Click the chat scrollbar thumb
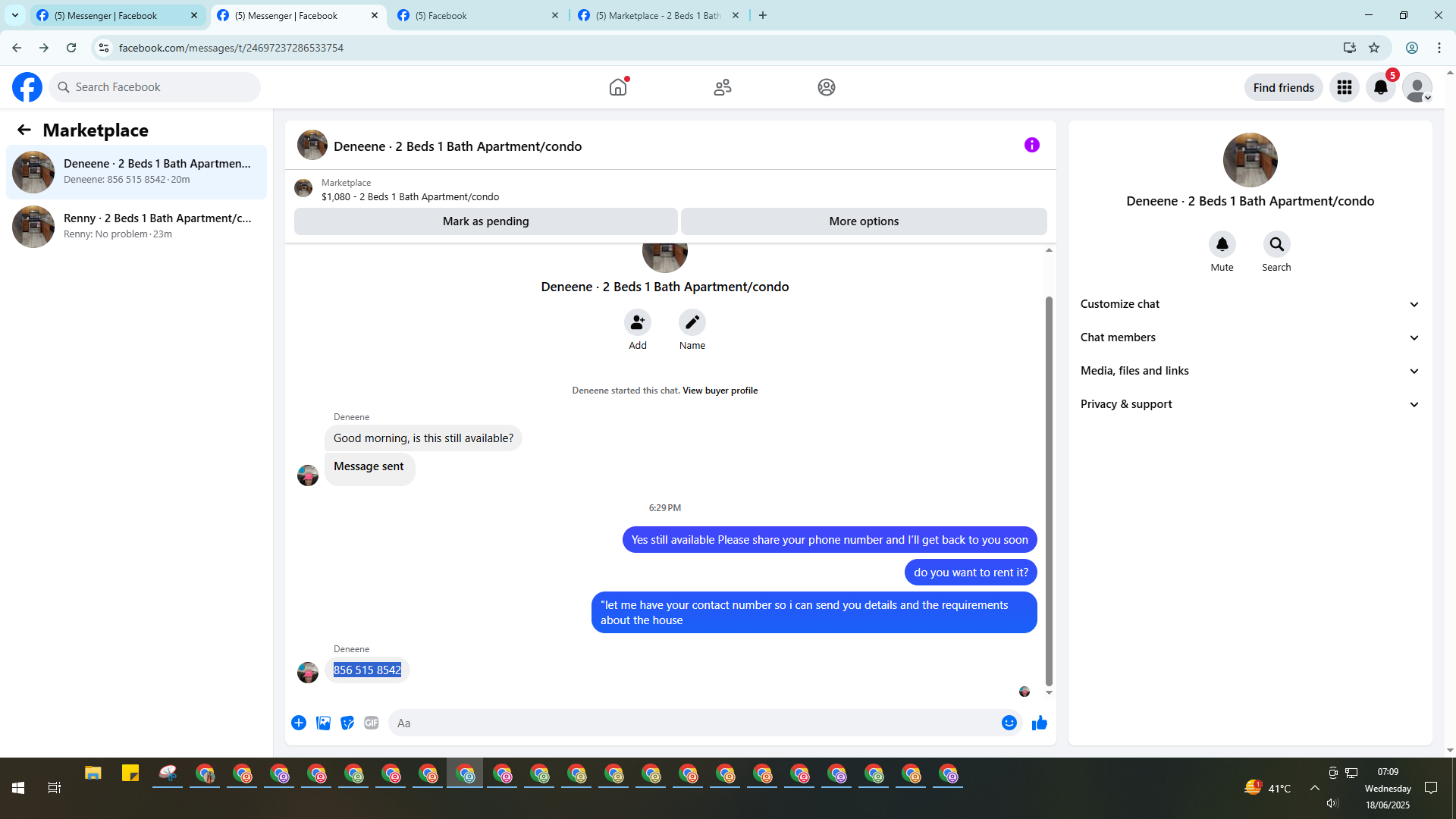 point(1049,491)
